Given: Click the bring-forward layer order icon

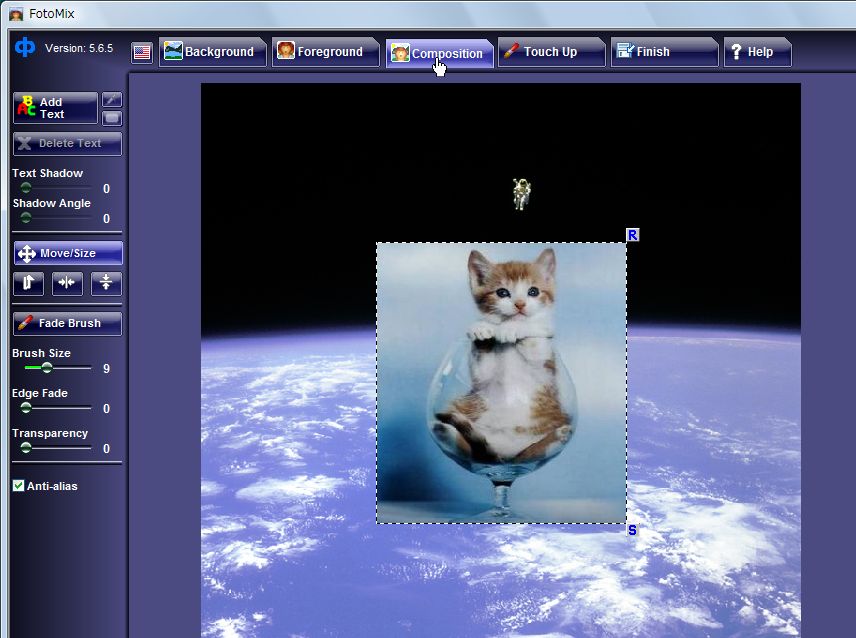Looking at the screenshot, I should pos(28,283).
